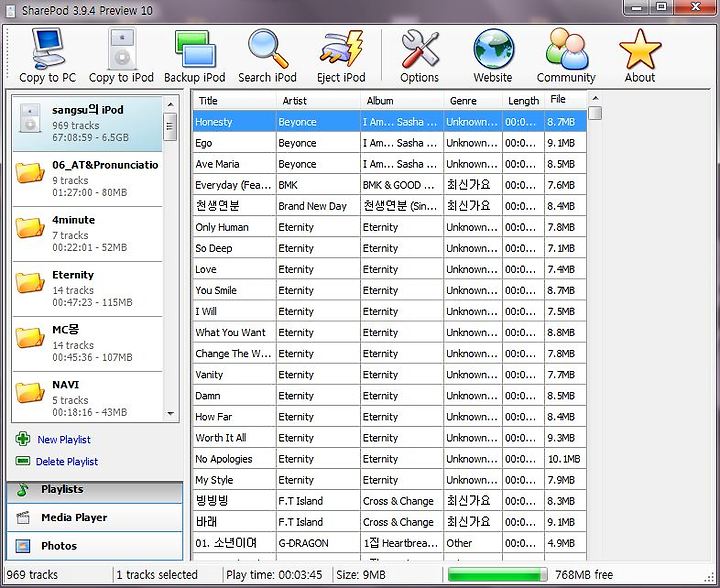Screen dimensions: 720x588
Task: Click the green plus New Playlist icon
Action: [x=23, y=439]
